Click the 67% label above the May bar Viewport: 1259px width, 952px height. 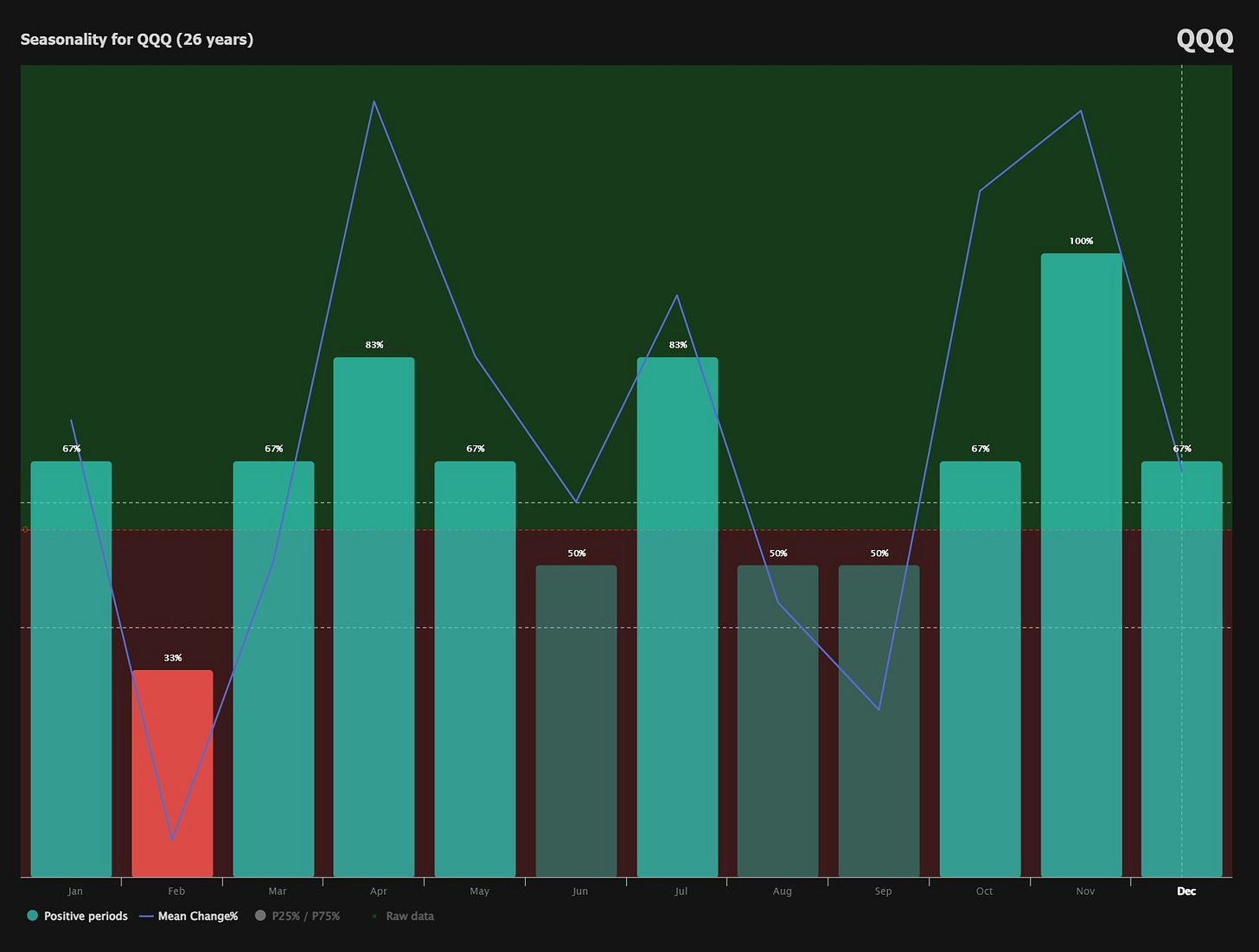476,449
